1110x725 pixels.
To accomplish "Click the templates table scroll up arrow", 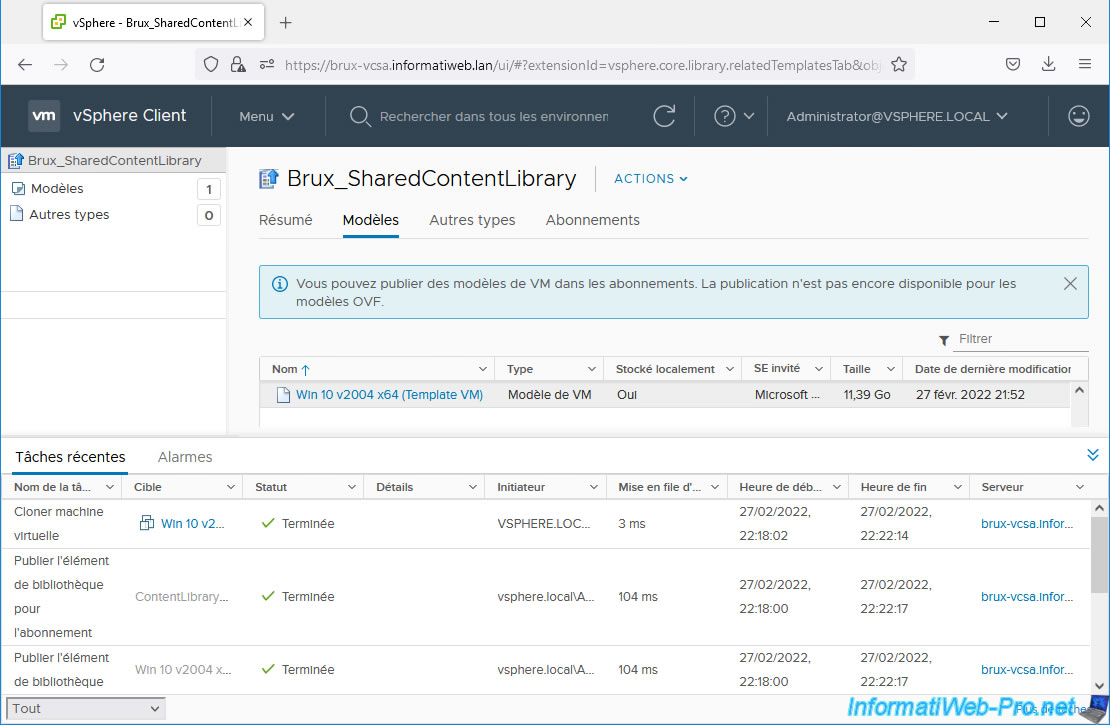I will pos(1079,390).
